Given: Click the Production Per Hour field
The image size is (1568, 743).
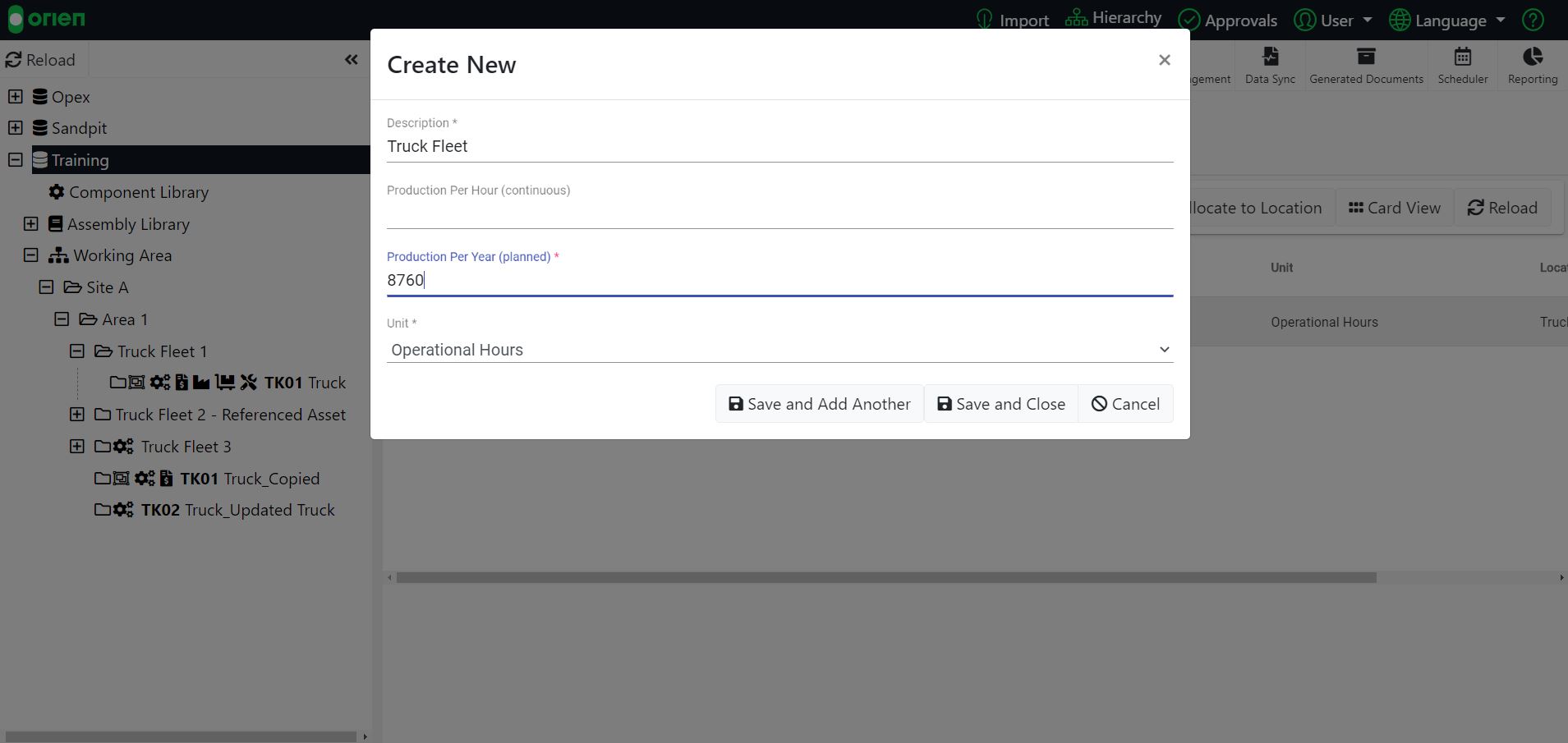Looking at the screenshot, I should (x=779, y=213).
